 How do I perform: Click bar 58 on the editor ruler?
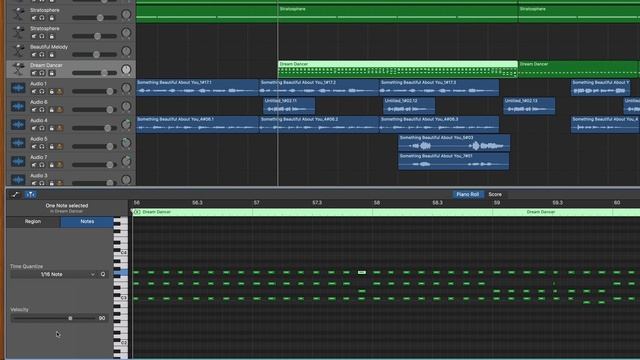click(376, 202)
